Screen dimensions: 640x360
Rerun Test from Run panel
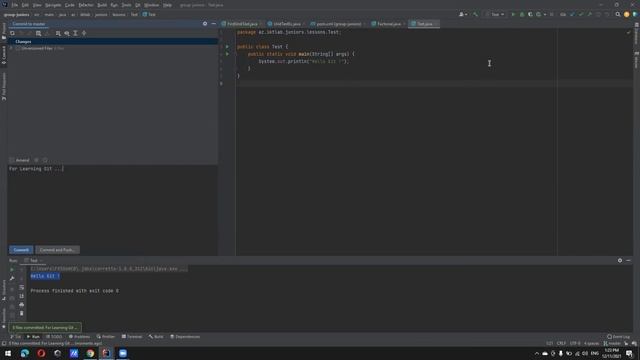pyautogui.click(x=12, y=269)
